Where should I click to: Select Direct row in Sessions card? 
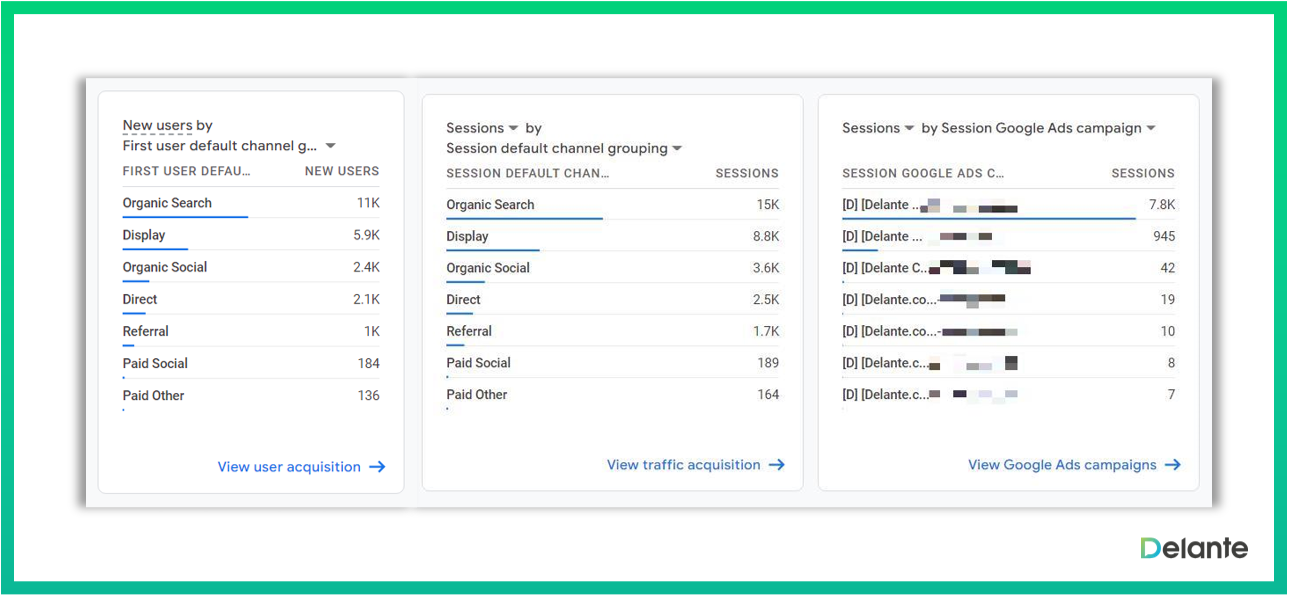click(x=612, y=299)
